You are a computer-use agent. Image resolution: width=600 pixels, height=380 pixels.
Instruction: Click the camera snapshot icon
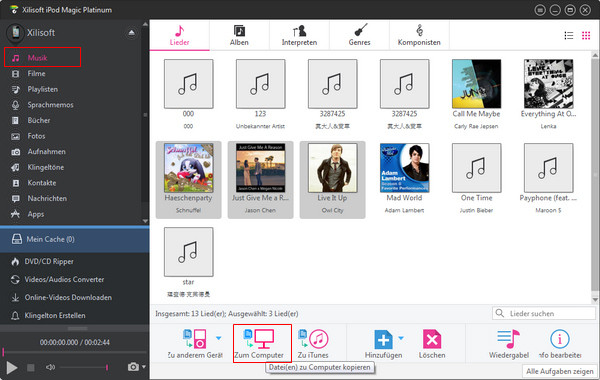point(133,367)
